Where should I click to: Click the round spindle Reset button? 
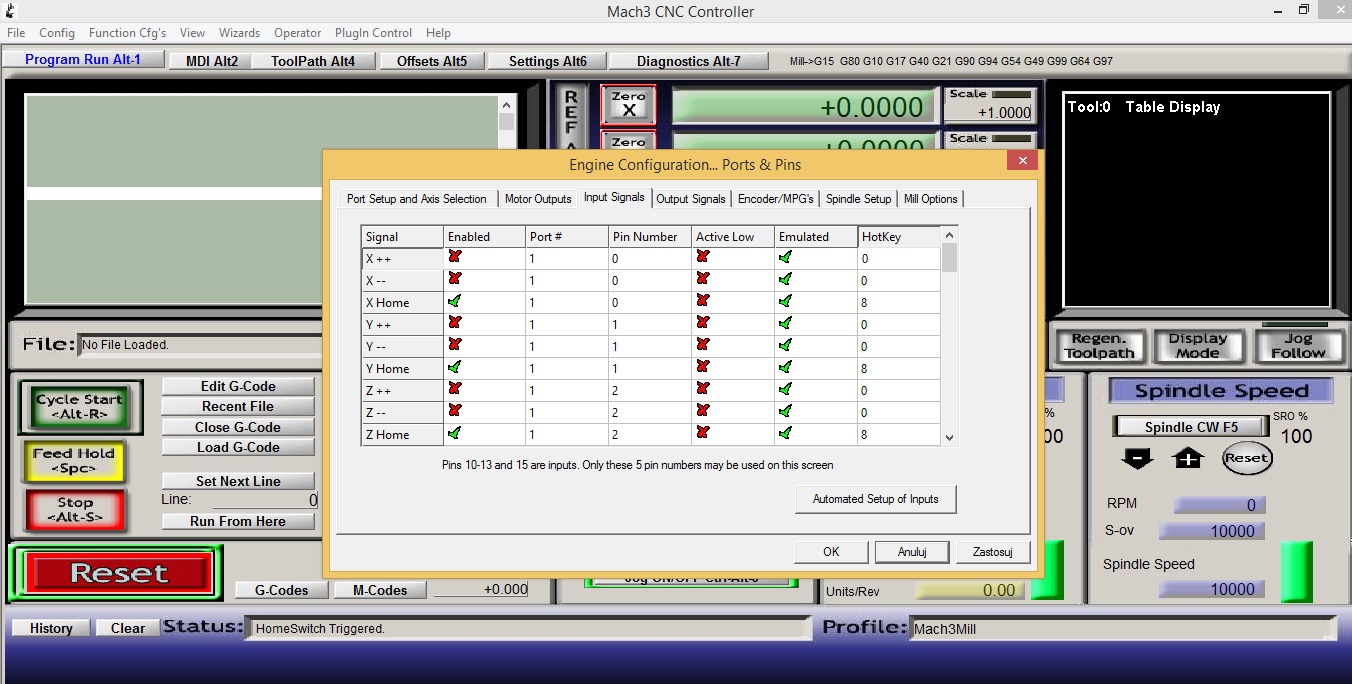[x=1246, y=458]
